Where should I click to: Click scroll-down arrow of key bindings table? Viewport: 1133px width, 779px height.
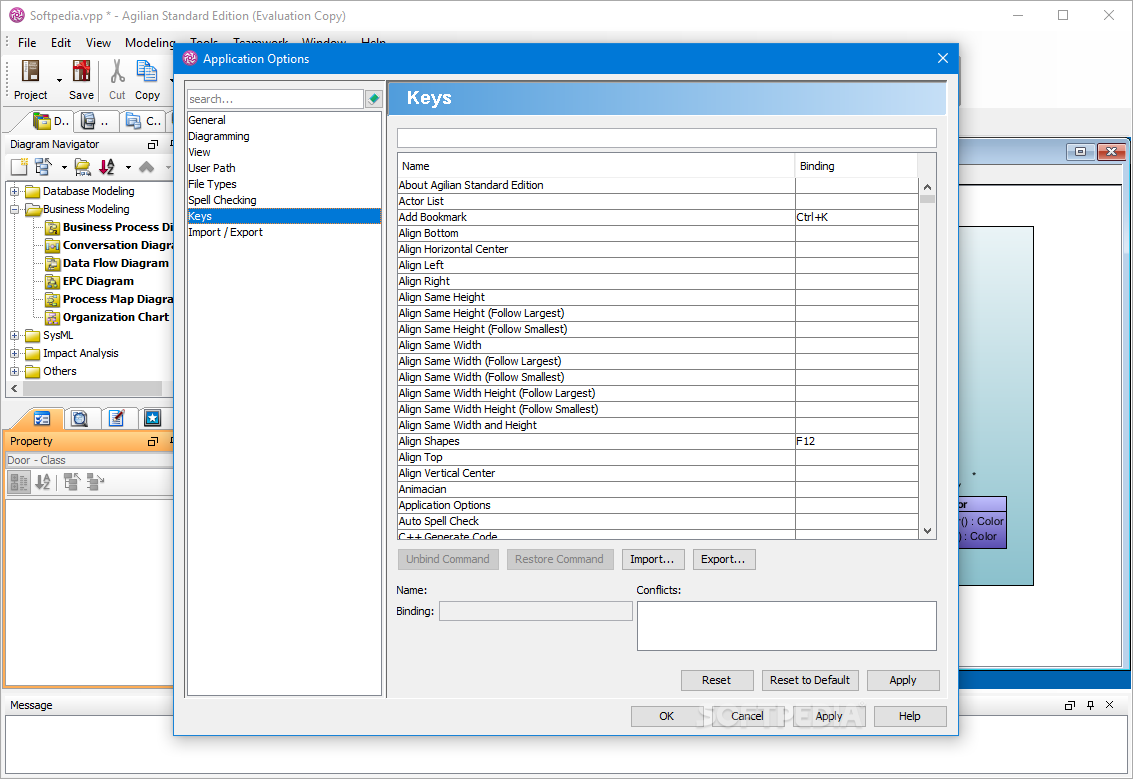pos(927,531)
